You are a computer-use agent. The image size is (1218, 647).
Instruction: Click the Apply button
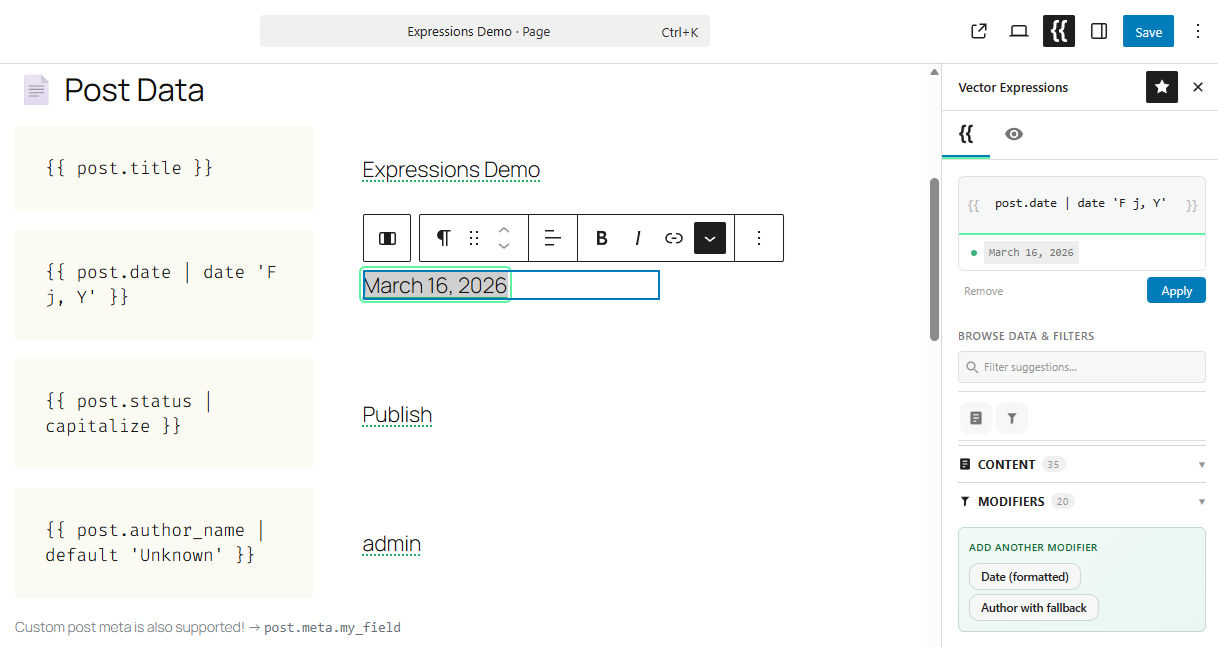1176,291
